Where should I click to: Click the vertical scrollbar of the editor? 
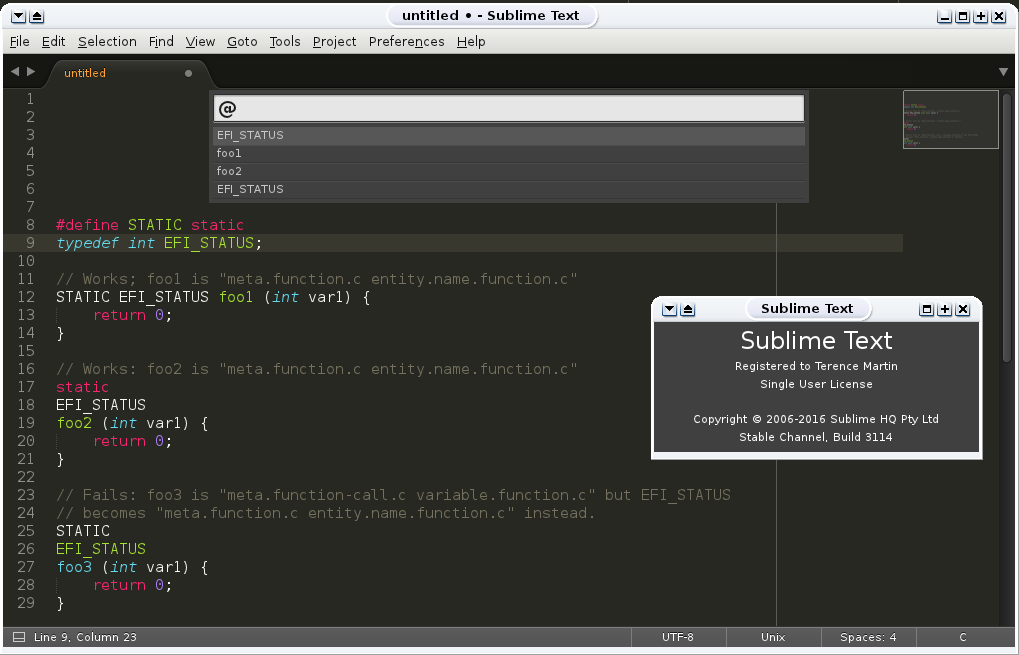tap(1007, 227)
